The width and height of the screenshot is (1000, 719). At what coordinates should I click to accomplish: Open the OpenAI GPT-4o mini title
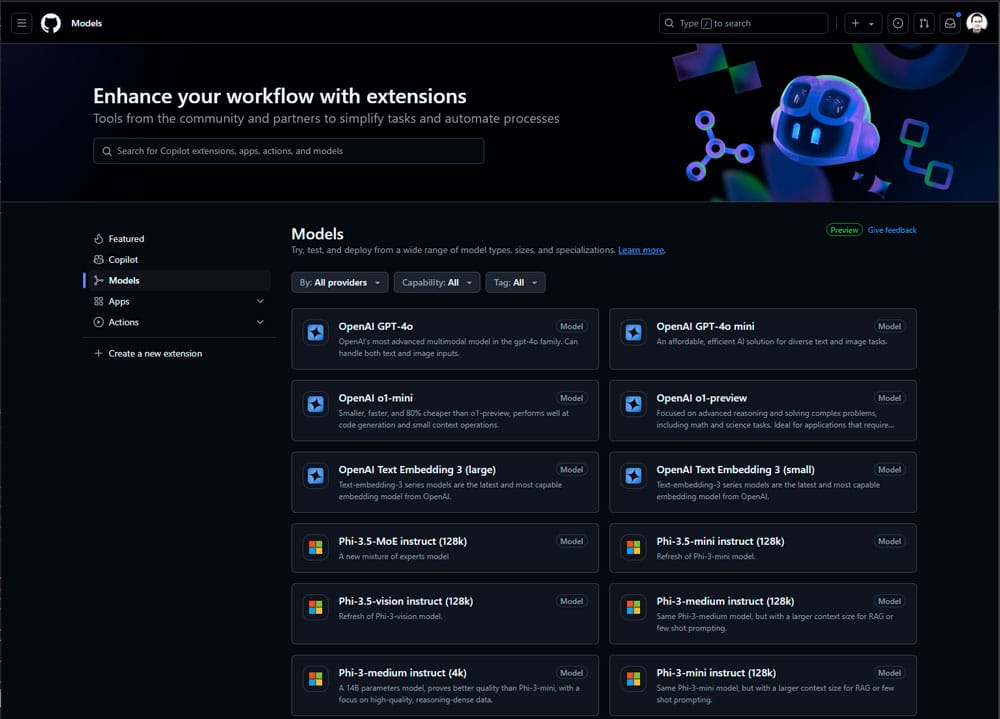pos(705,326)
